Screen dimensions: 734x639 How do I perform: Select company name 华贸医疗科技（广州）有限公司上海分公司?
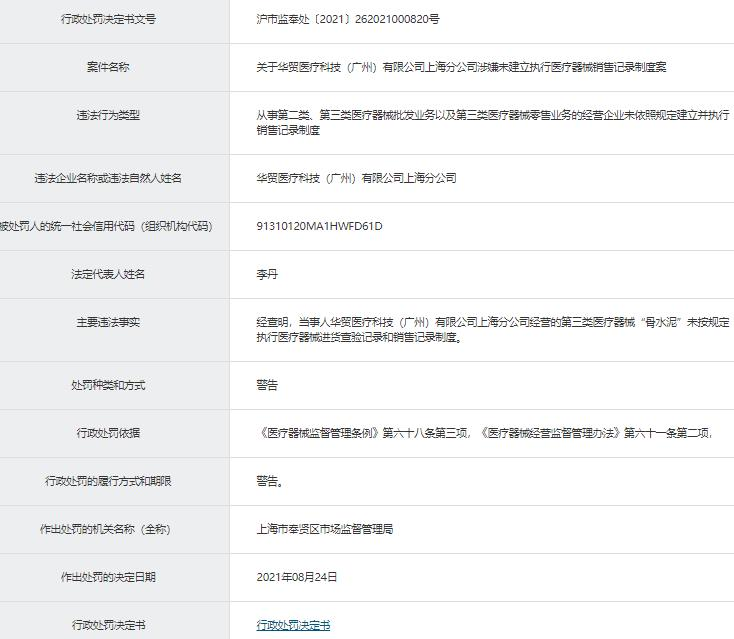(x=356, y=178)
